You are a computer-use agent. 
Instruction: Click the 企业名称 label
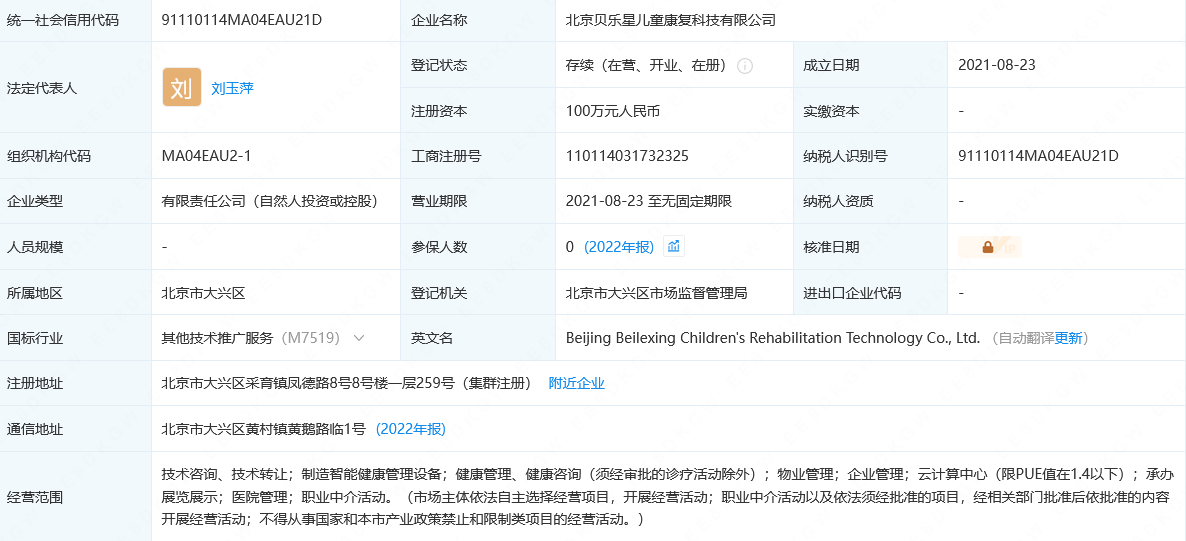(439, 20)
